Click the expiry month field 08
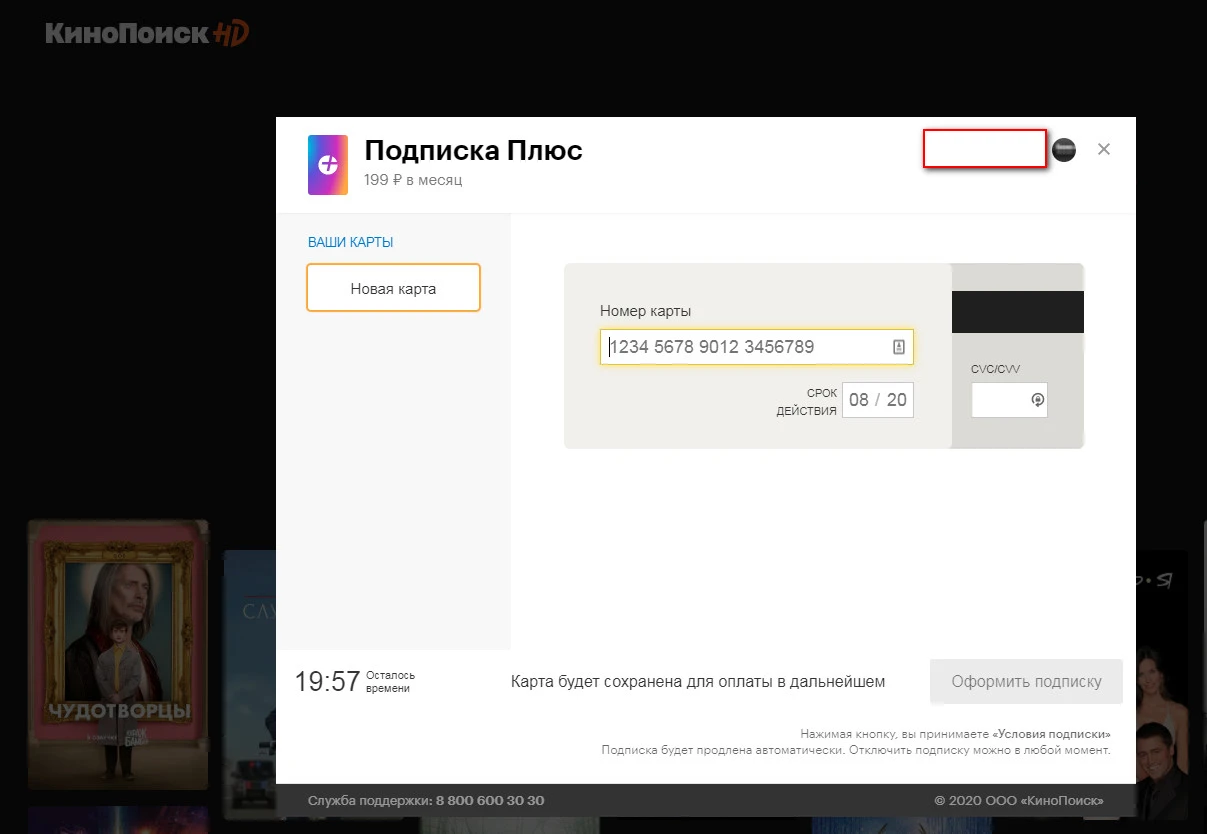Image resolution: width=1207 pixels, height=834 pixels. (x=858, y=400)
